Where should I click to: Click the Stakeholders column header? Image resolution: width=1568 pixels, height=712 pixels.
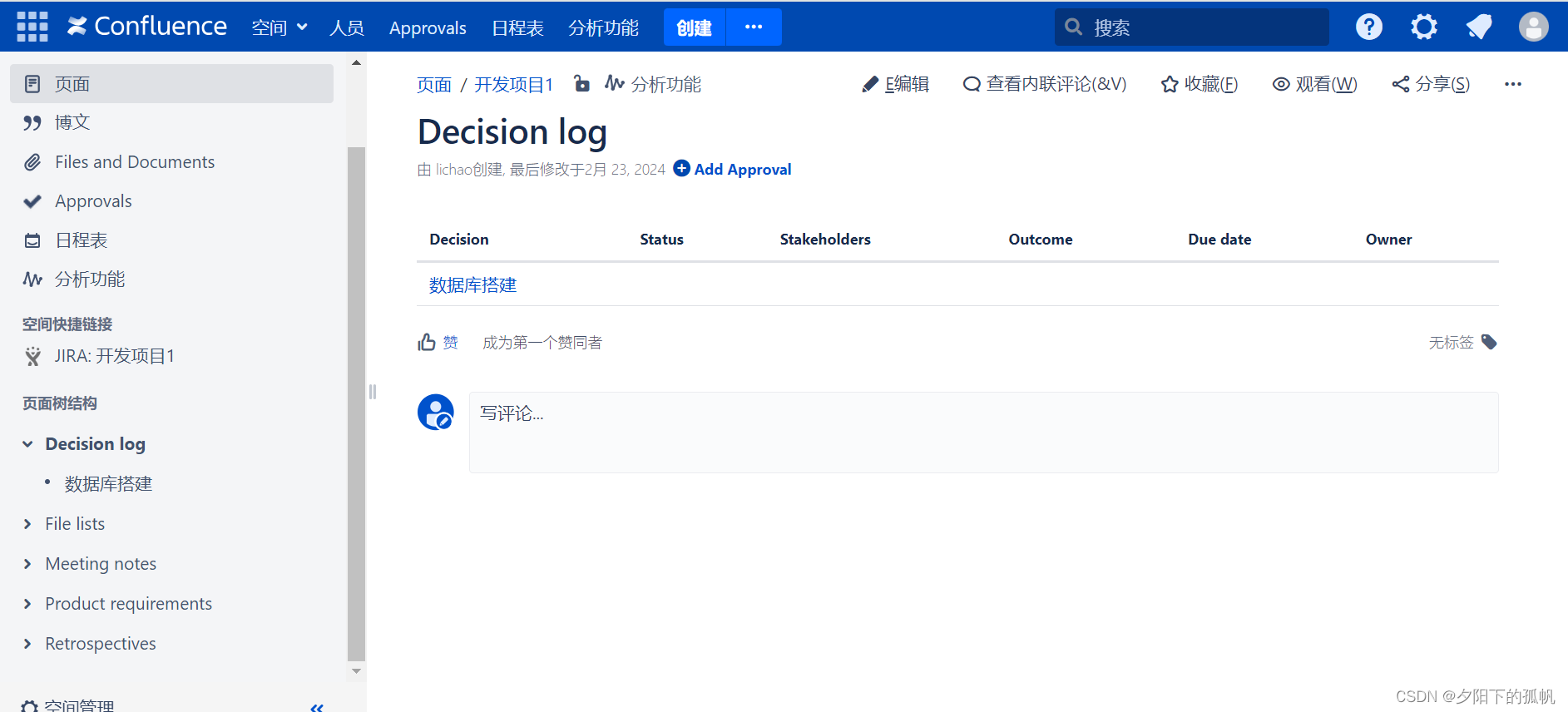pyautogui.click(x=825, y=240)
